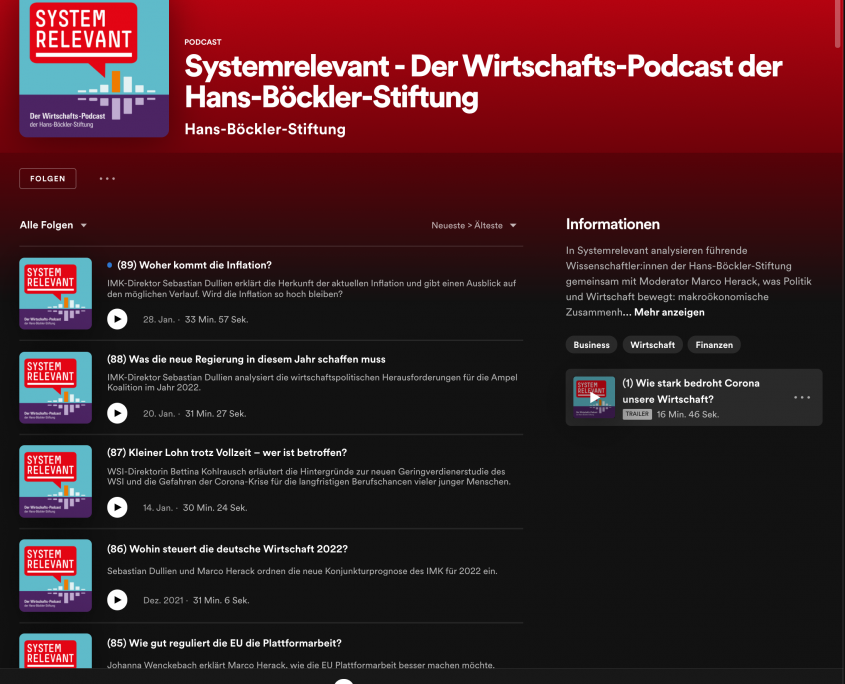845x684 pixels.
Task: Play episode (87) Kleiner Lohn trotz Vollzeit
Action: (x=117, y=507)
